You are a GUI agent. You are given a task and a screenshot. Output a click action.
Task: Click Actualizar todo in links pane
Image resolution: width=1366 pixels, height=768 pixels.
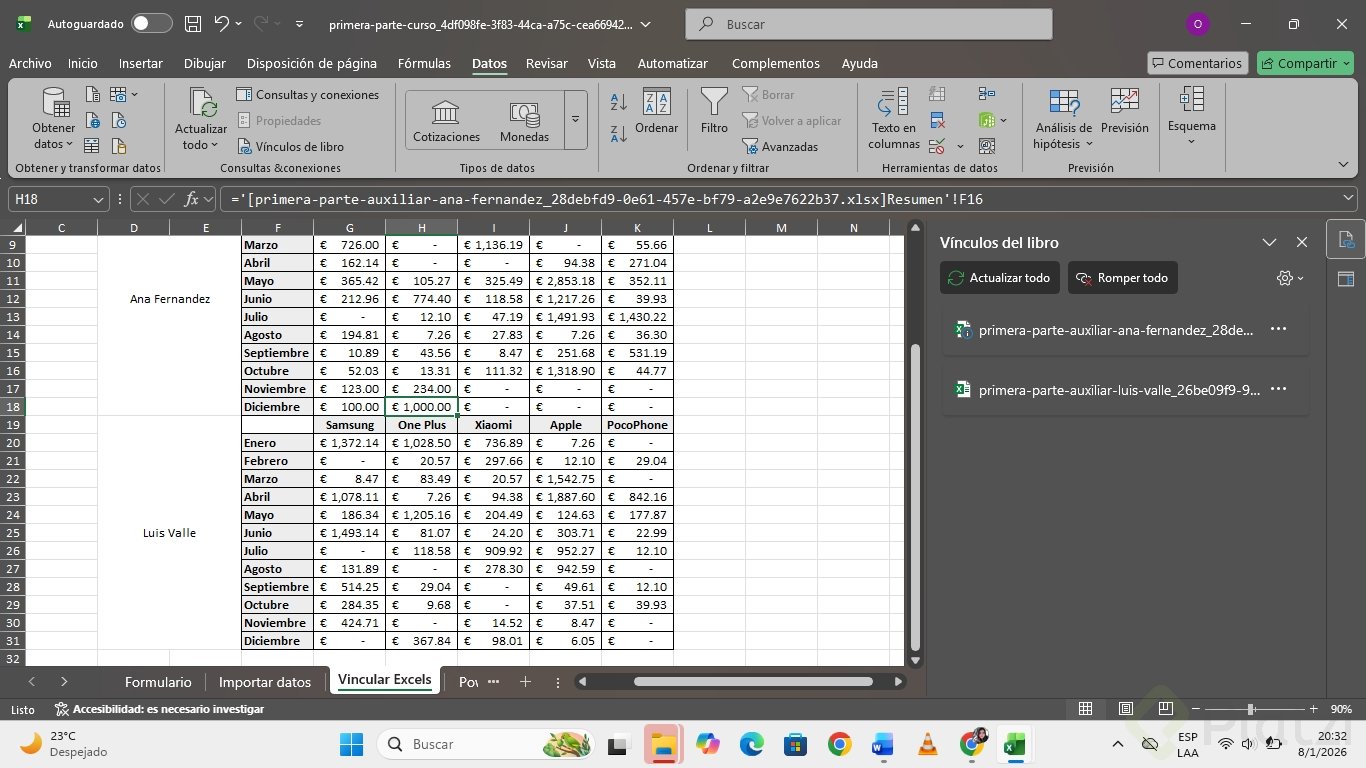(x=999, y=278)
